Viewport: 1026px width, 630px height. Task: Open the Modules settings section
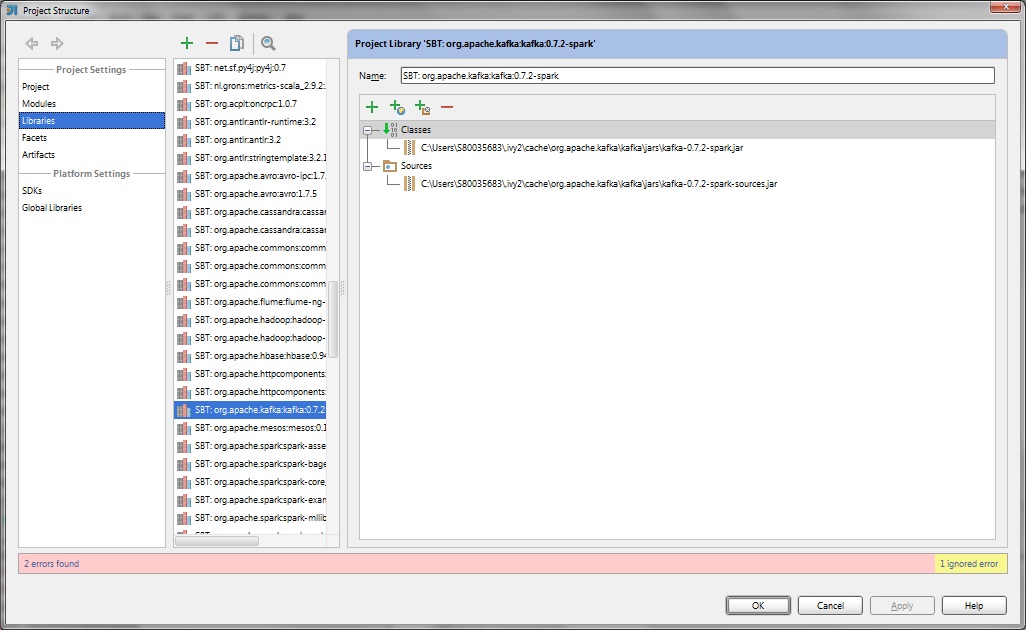pyautogui.click(x=37, y=103)
